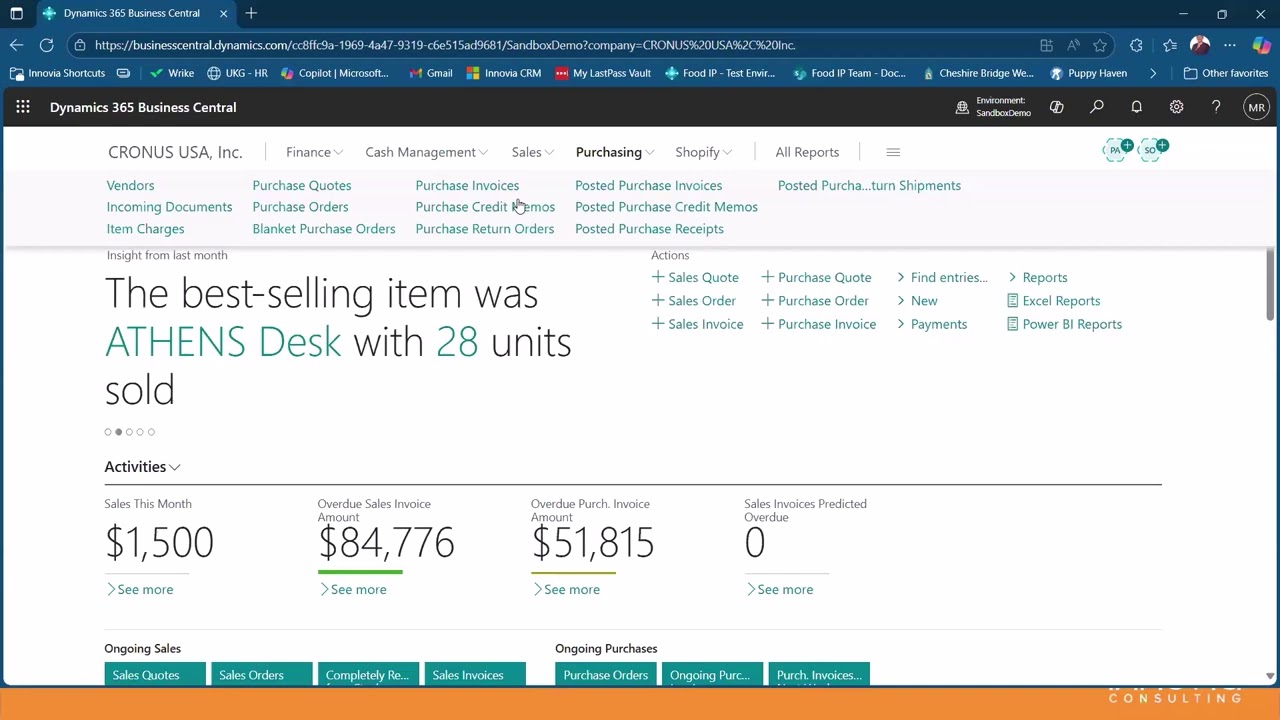
Task: Open the Help question mark
Action: click(1216, 107)
